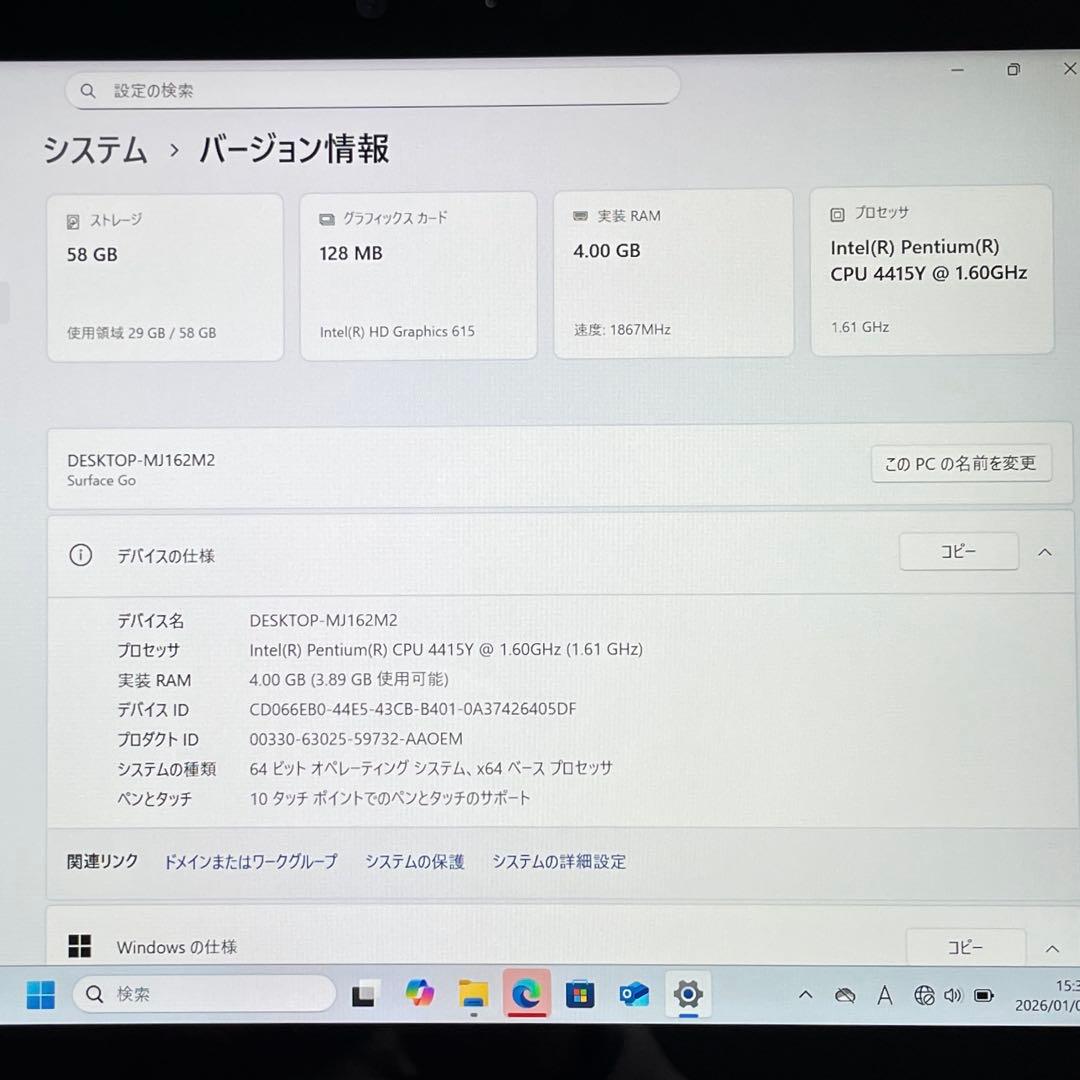Open Task View from the taskbar

pyautogui.click(x=363, y=994)
